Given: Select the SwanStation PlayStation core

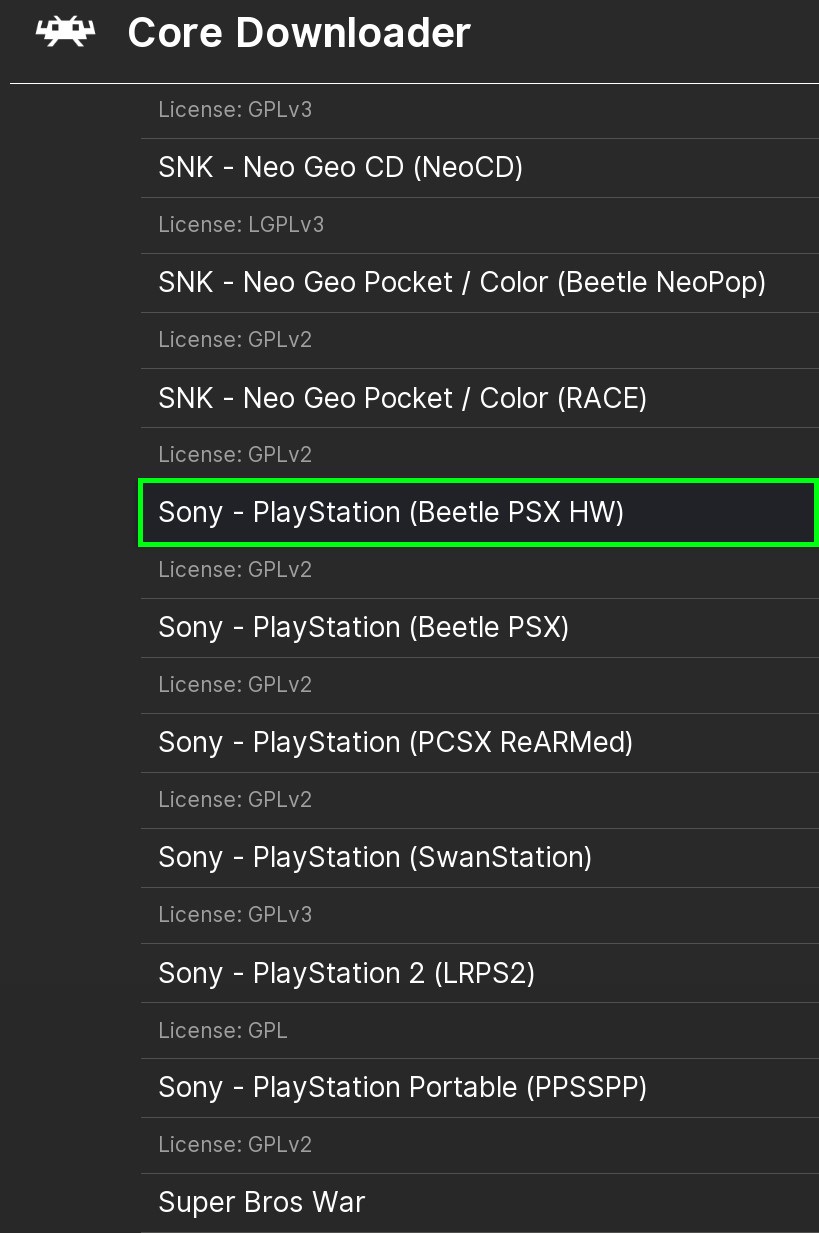Looking at the screenshot, I should pyautogui.click(x=375, y=858).
